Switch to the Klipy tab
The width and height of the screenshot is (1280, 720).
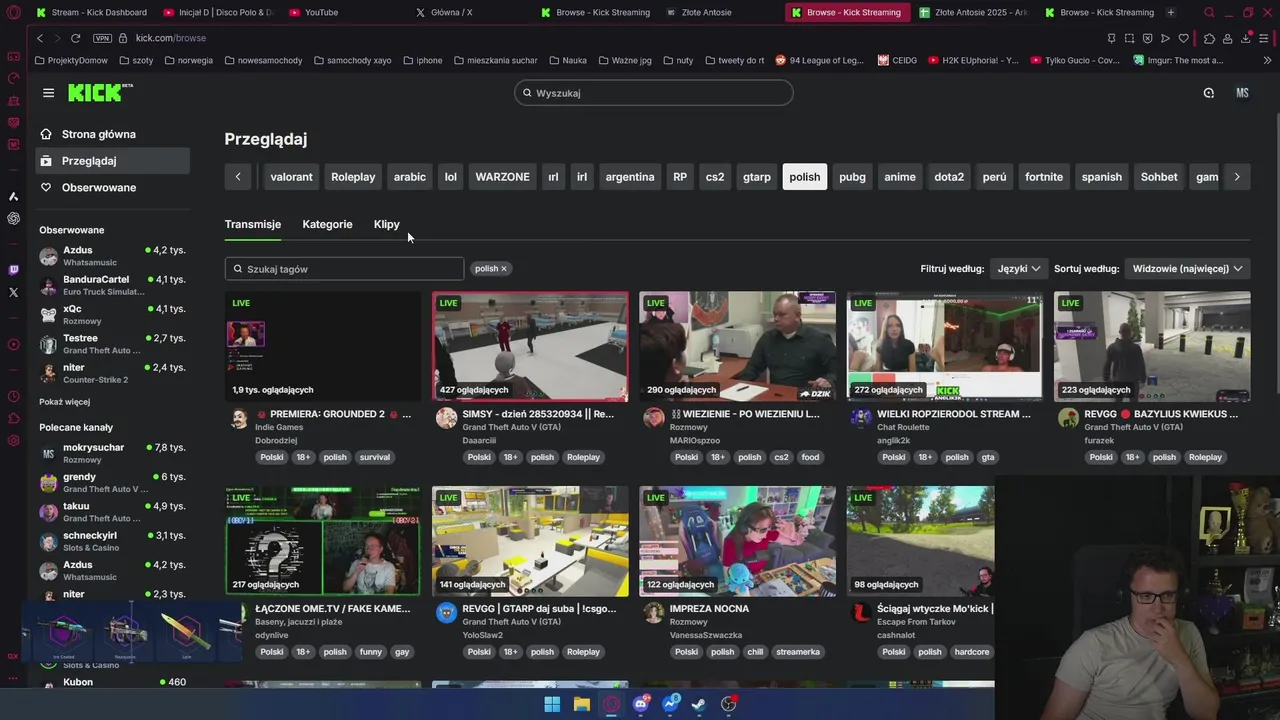tap(386, 224)
